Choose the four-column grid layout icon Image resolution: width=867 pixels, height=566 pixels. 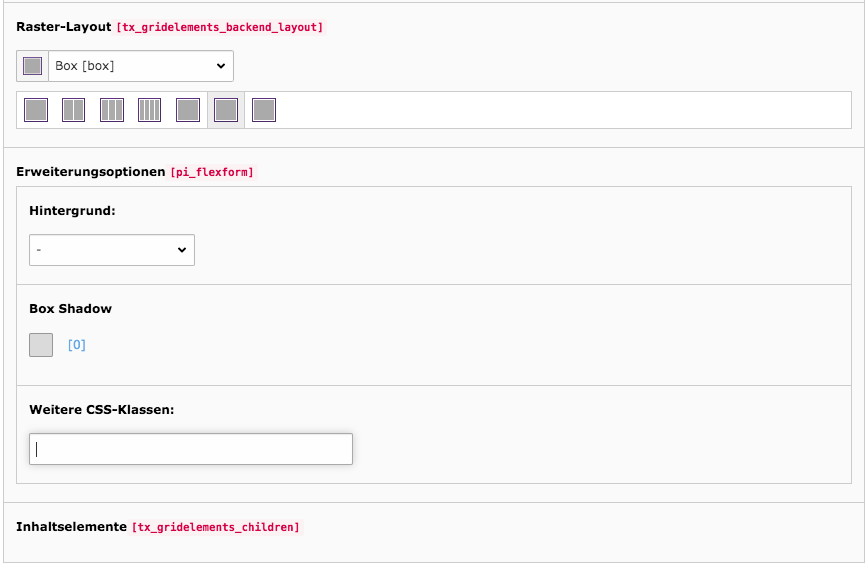click(149, 110)
